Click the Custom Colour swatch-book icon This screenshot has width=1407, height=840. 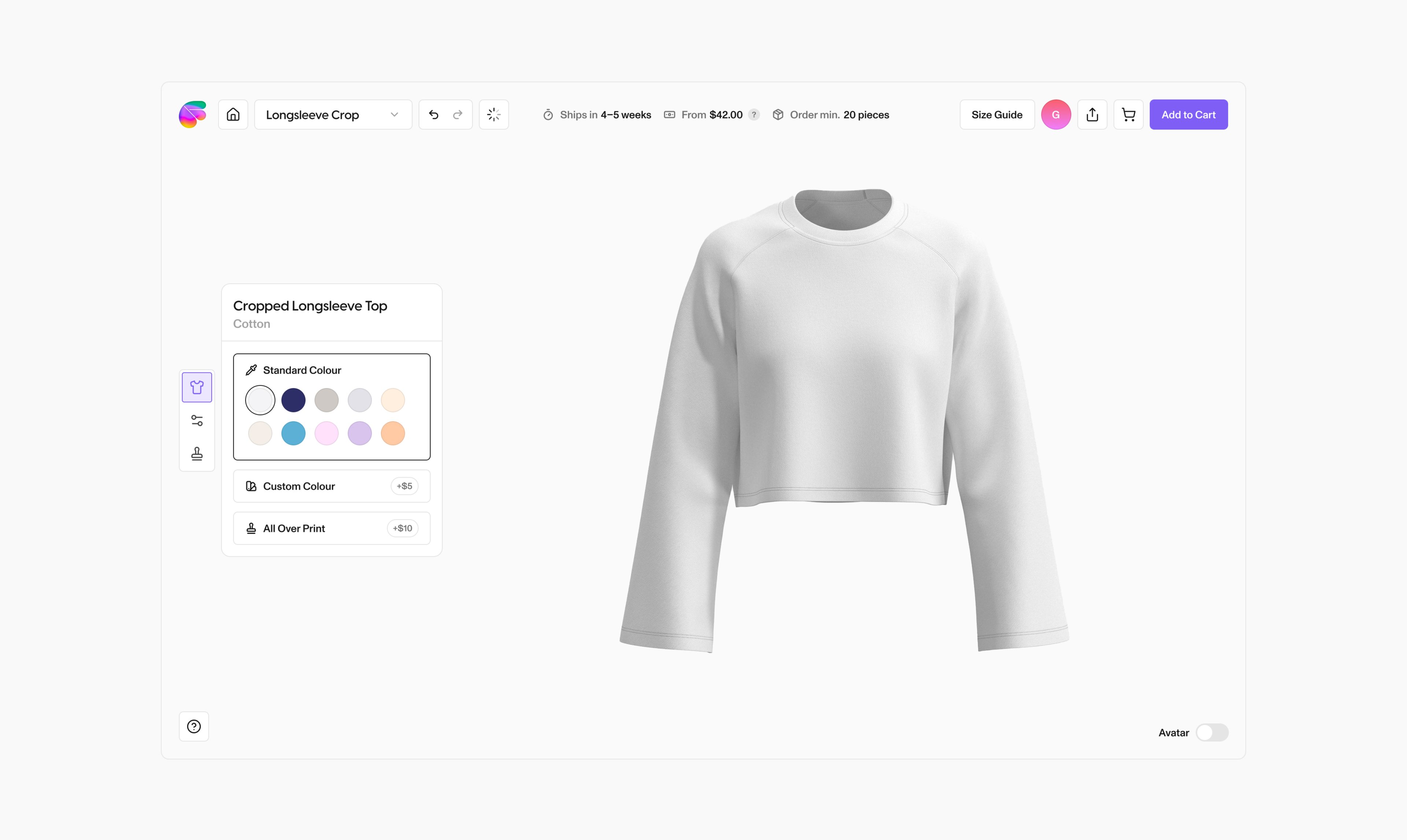[251, 486]
